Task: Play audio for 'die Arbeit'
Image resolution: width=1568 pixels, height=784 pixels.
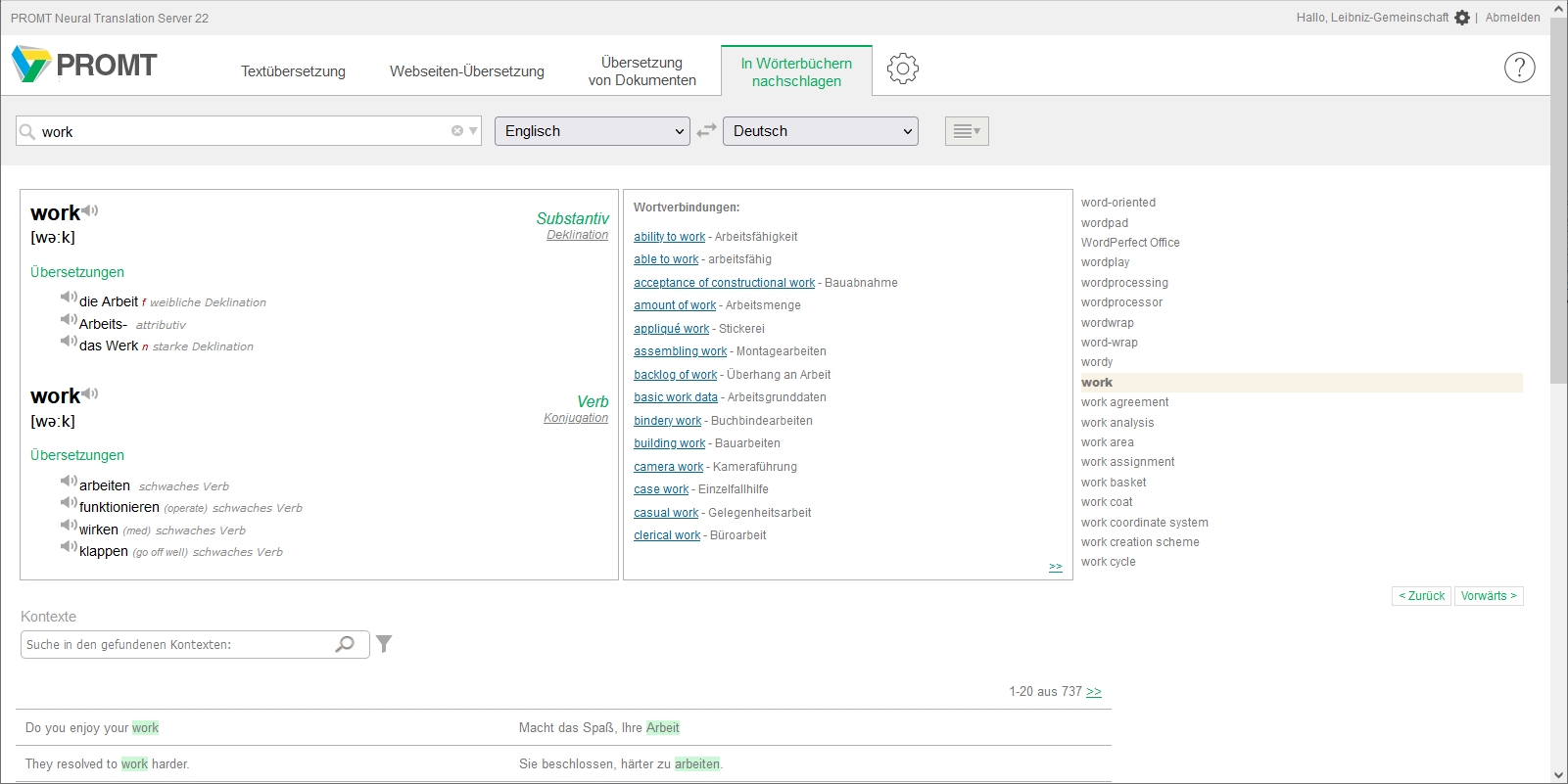Action: (69, 298)
